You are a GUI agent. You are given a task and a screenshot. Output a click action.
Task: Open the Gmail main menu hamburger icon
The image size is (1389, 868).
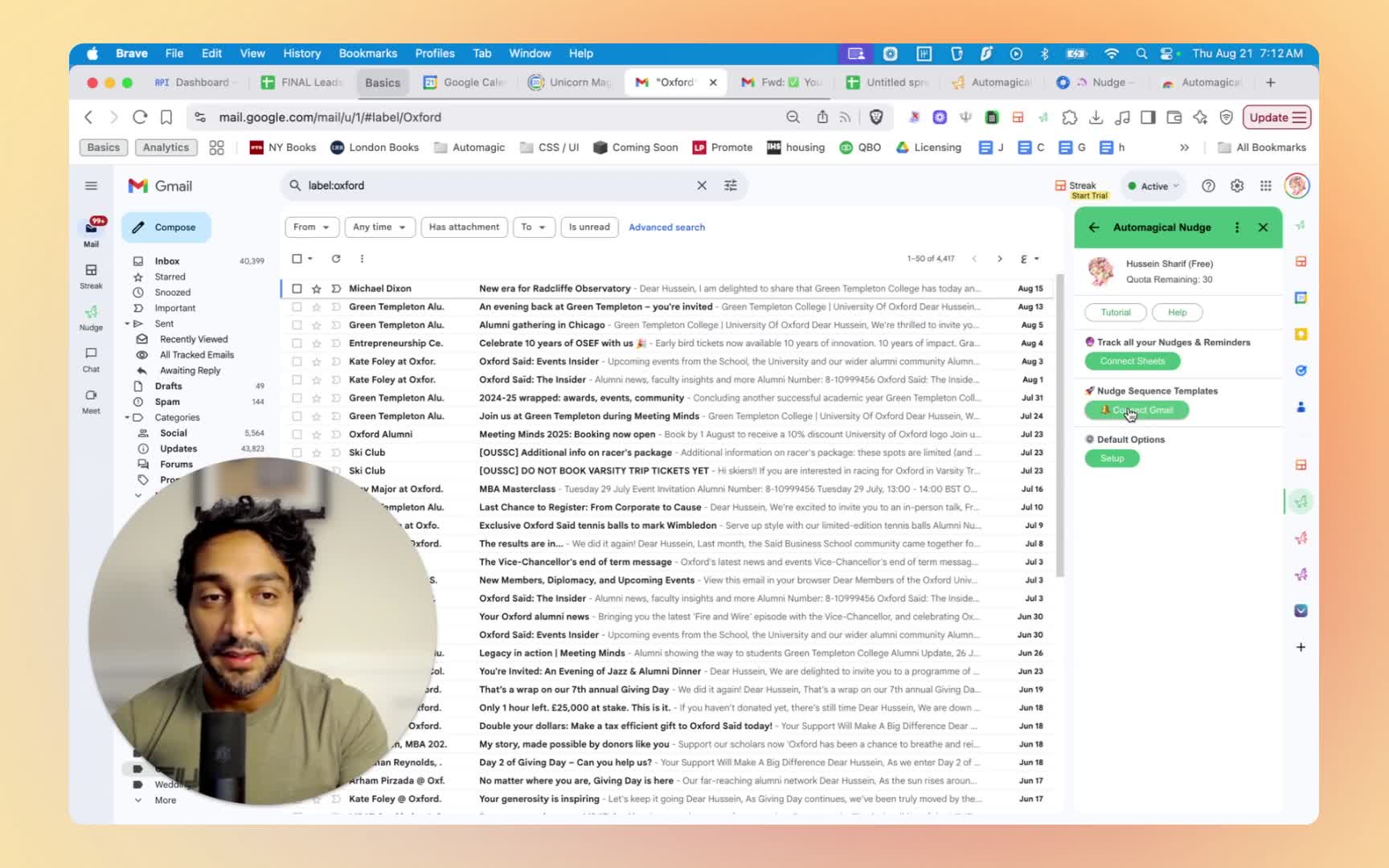click(91, 186)
